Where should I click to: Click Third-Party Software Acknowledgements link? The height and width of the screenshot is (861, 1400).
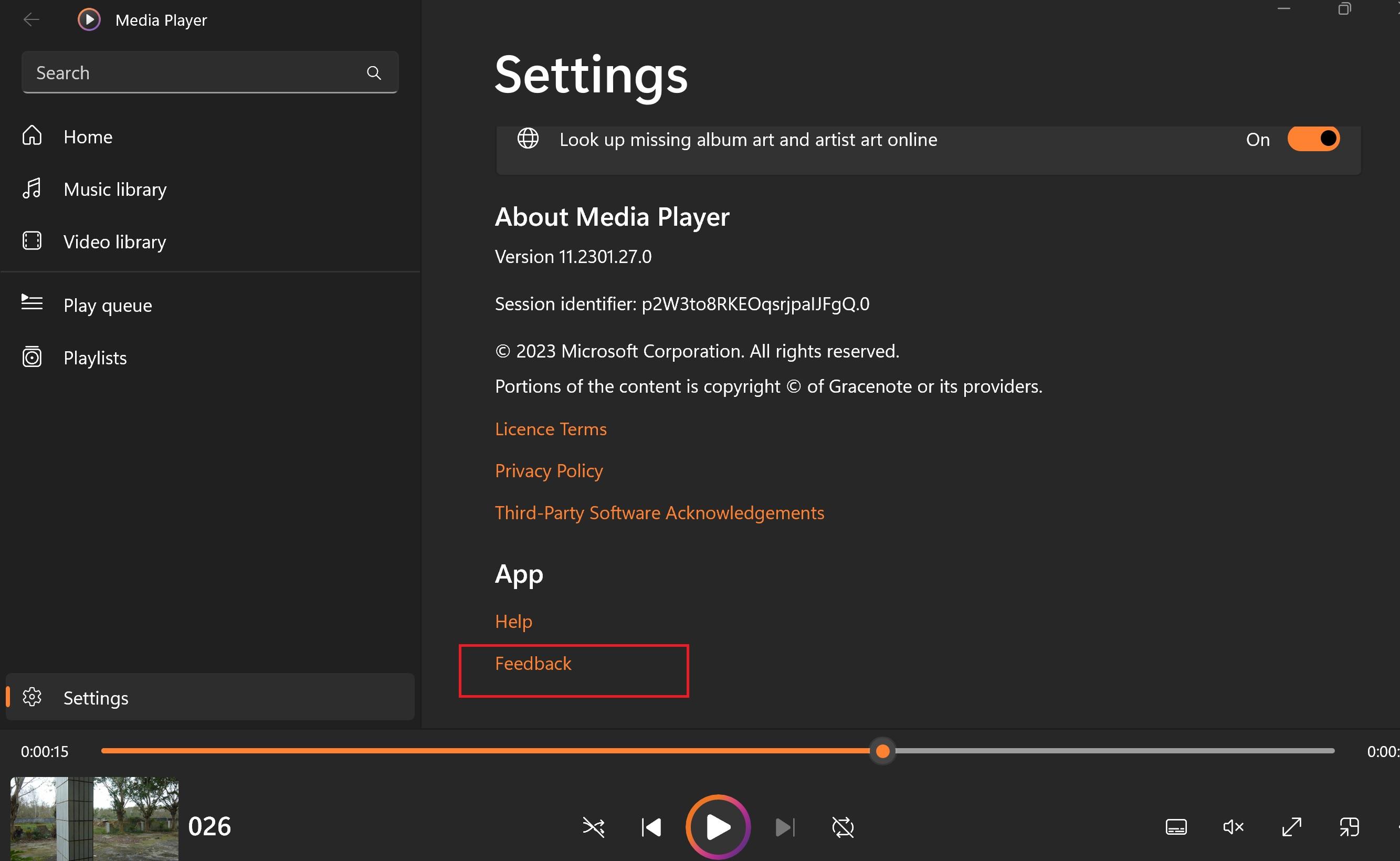pyautogui.click(x=660, y=512)
